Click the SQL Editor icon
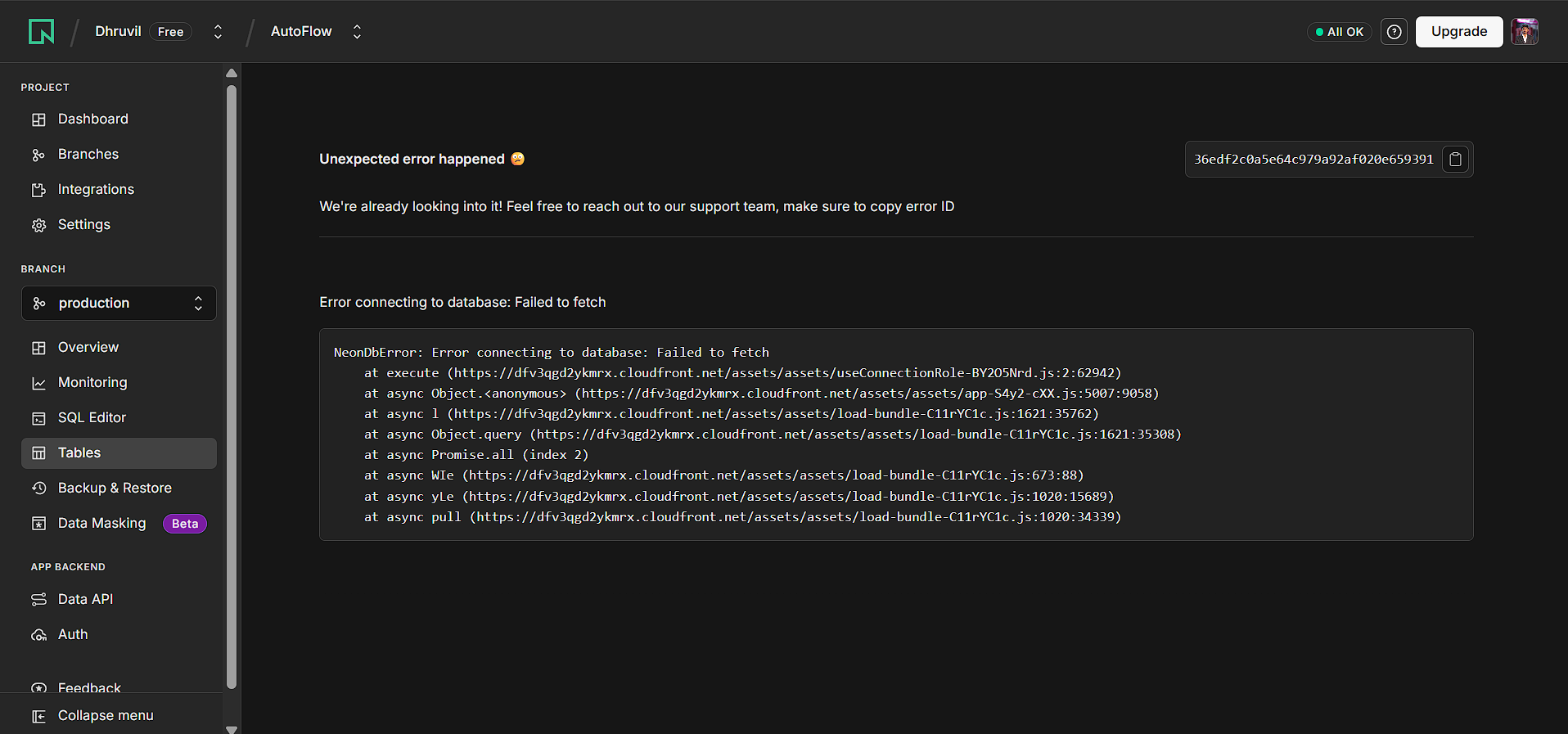This screenshot has height=734, width=1568. click(x=38, y=418)
